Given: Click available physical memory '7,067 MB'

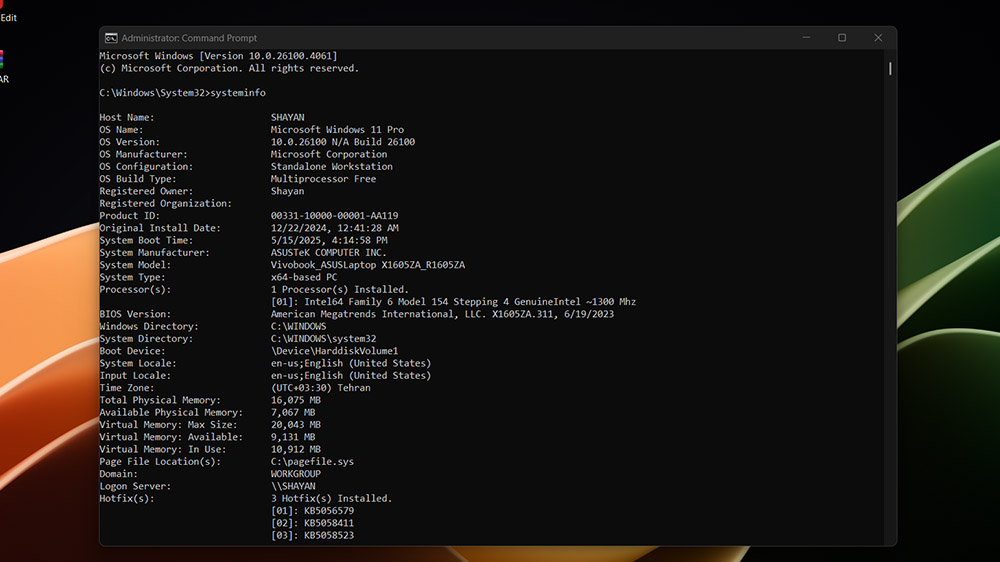Looking at the screenshot, I should click(x=293, y=413).
